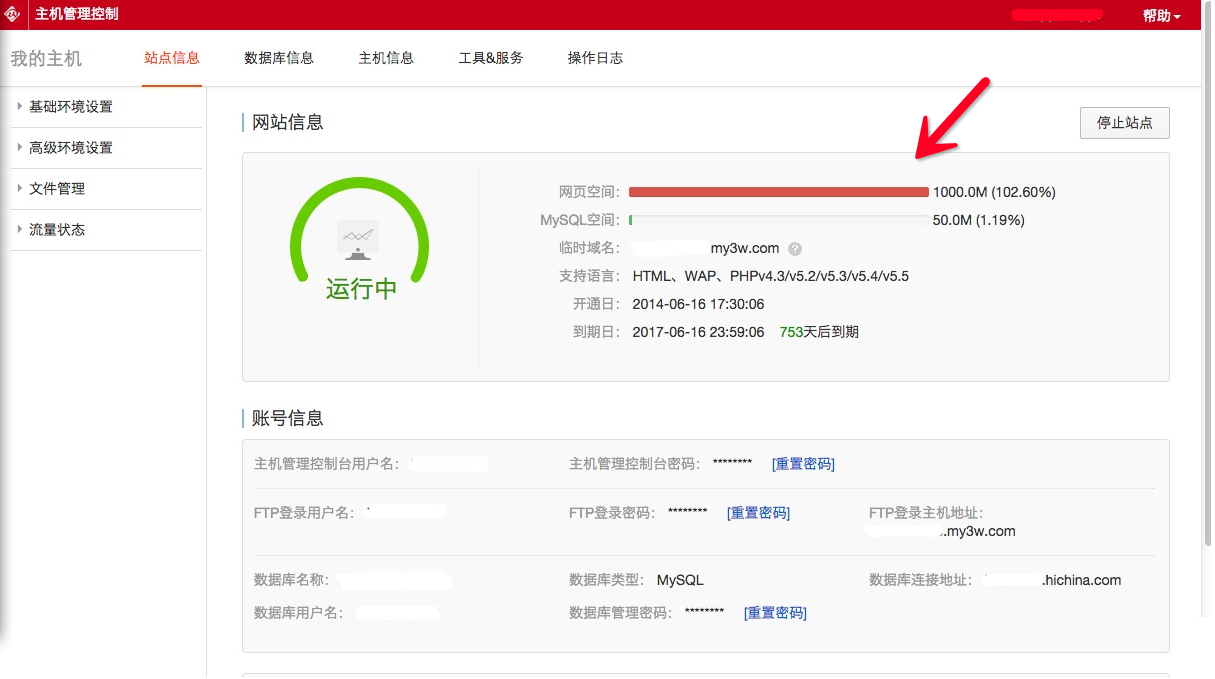The height and width of the screenshot is (679, 1215).
Task: Open the 帮助 dropdown menu
Action: pos(1161,16)
